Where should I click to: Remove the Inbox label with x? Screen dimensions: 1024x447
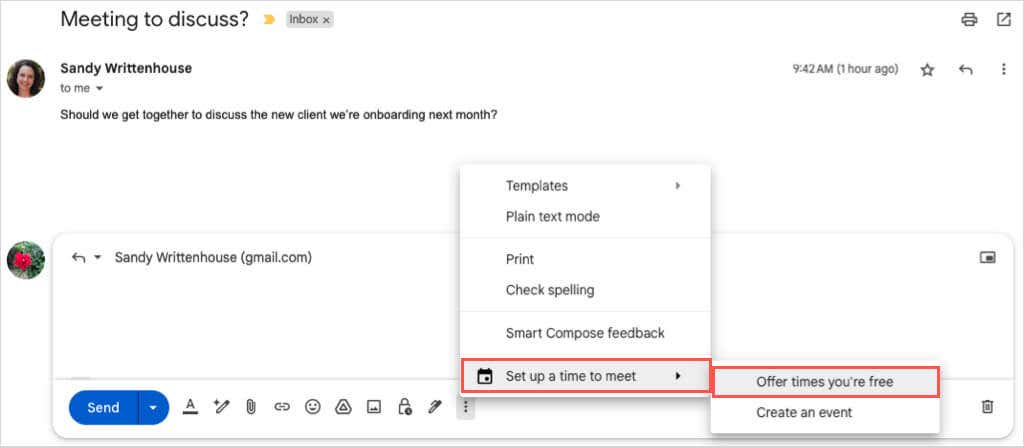(326, 20)
